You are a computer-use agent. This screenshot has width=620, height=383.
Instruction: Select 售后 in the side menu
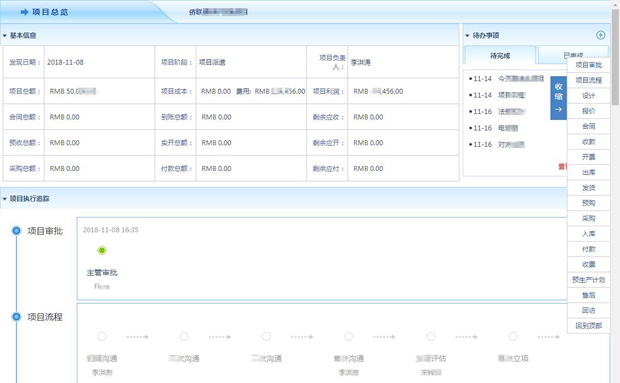coord(588,295)
